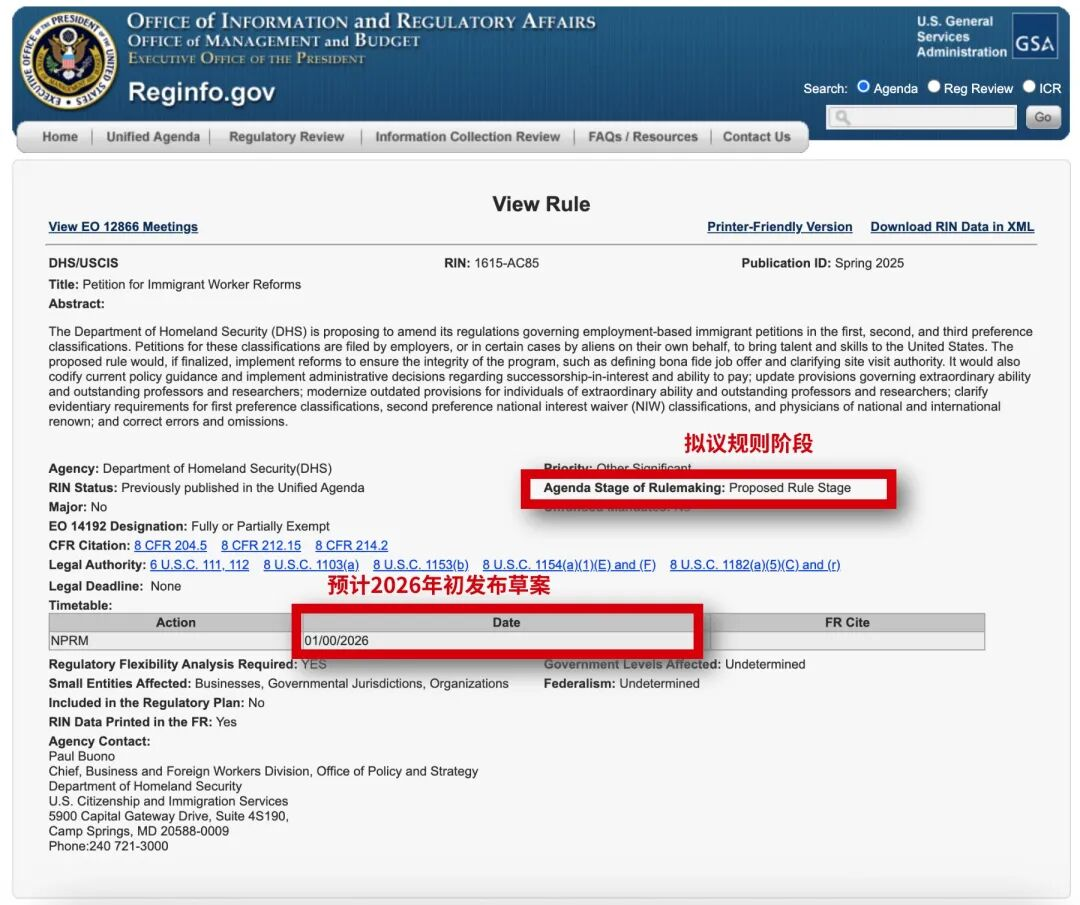
Task: Open the Unified Agenda menu
Action: pos(153,137)
